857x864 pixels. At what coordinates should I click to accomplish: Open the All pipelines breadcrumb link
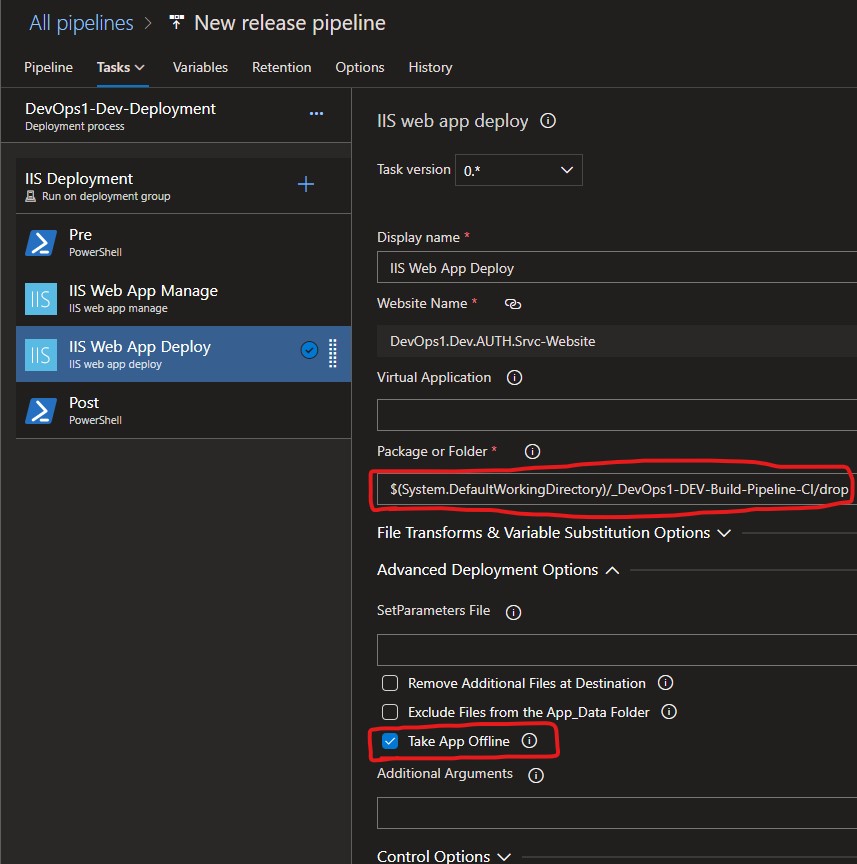(x=81, y=23)
